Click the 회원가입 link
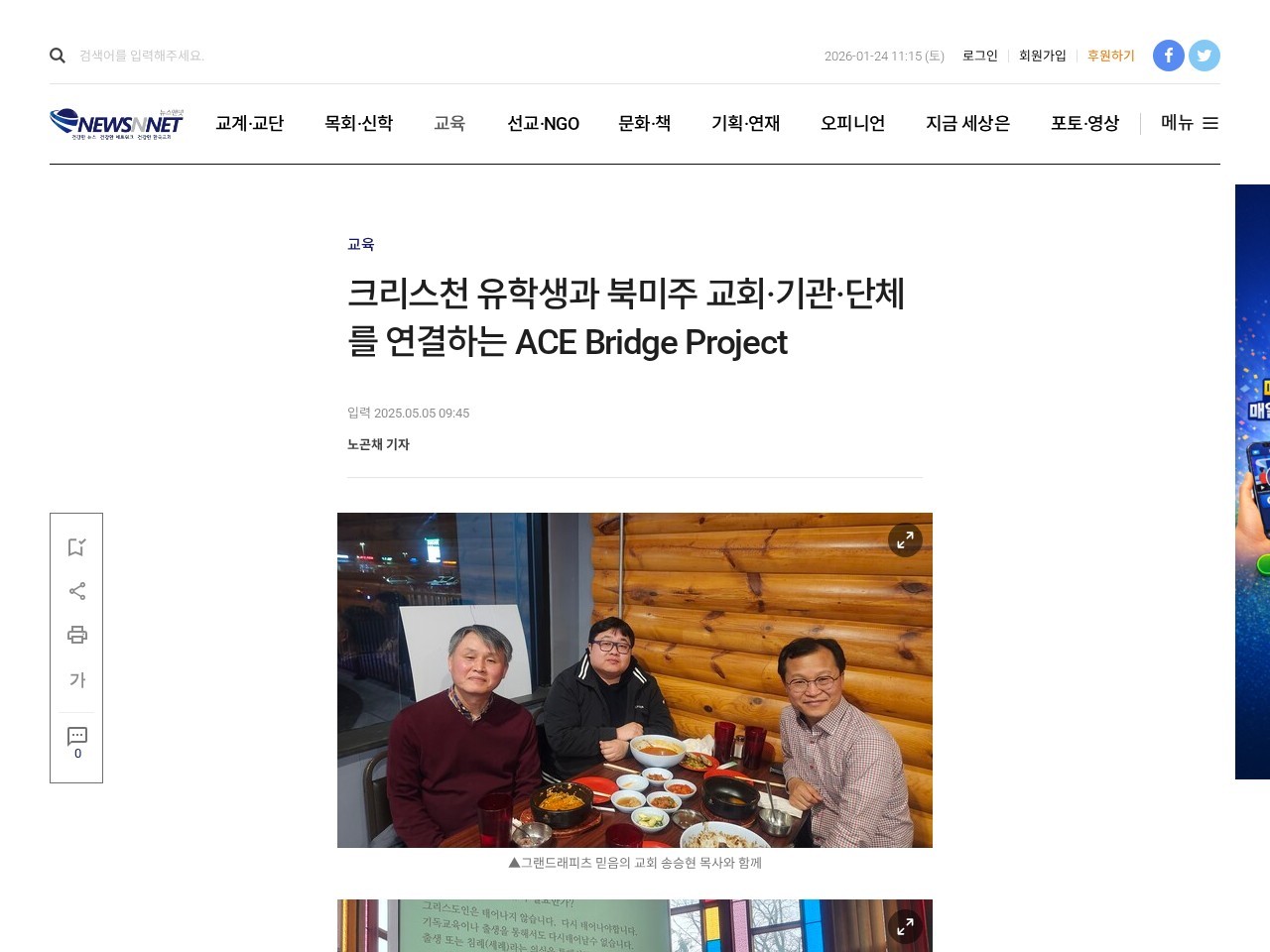The height and width of the screenshot is (952, 1270). pos(1042,56)
